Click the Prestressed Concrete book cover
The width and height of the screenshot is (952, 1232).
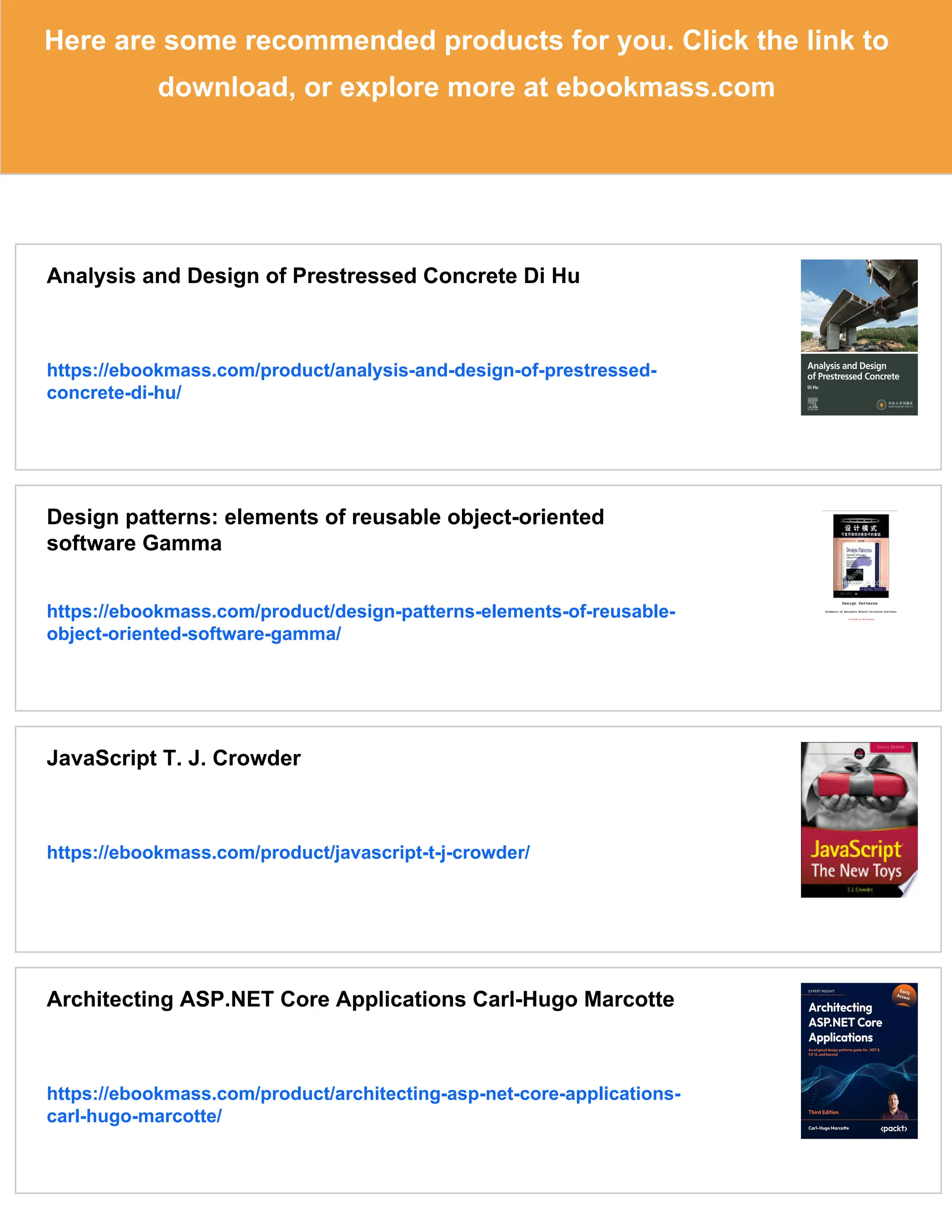[859, 338]
